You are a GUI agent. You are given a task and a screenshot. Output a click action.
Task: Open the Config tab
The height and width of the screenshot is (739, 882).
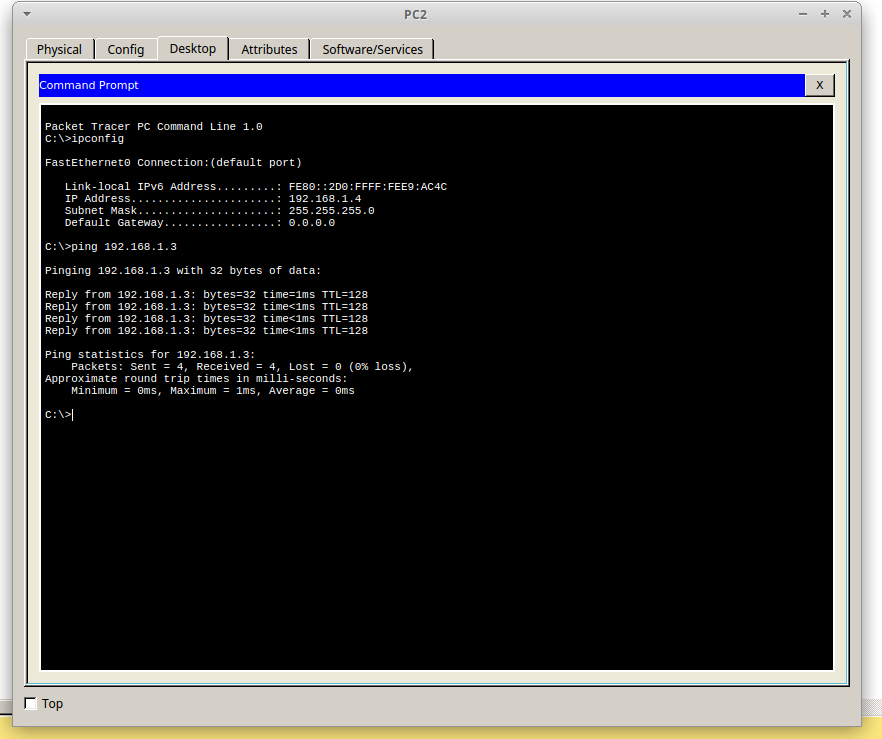125,49
